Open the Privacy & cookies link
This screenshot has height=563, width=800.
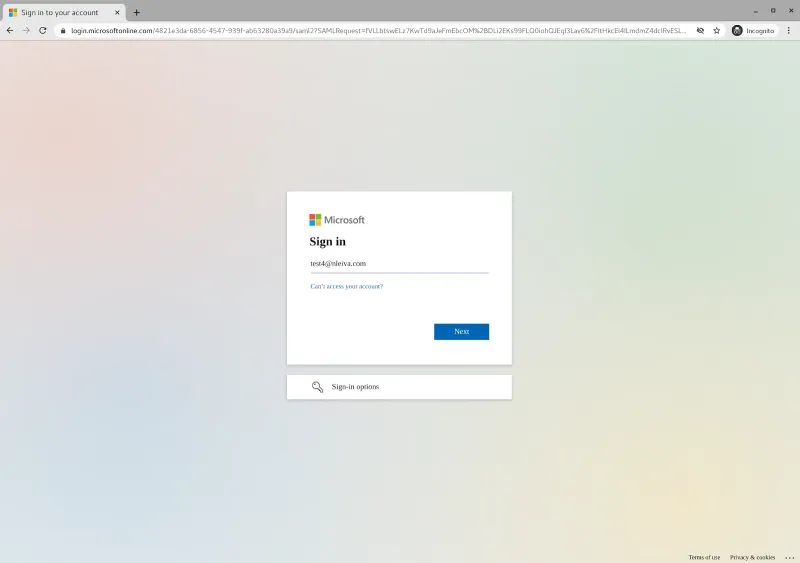[x=752, y=557]
